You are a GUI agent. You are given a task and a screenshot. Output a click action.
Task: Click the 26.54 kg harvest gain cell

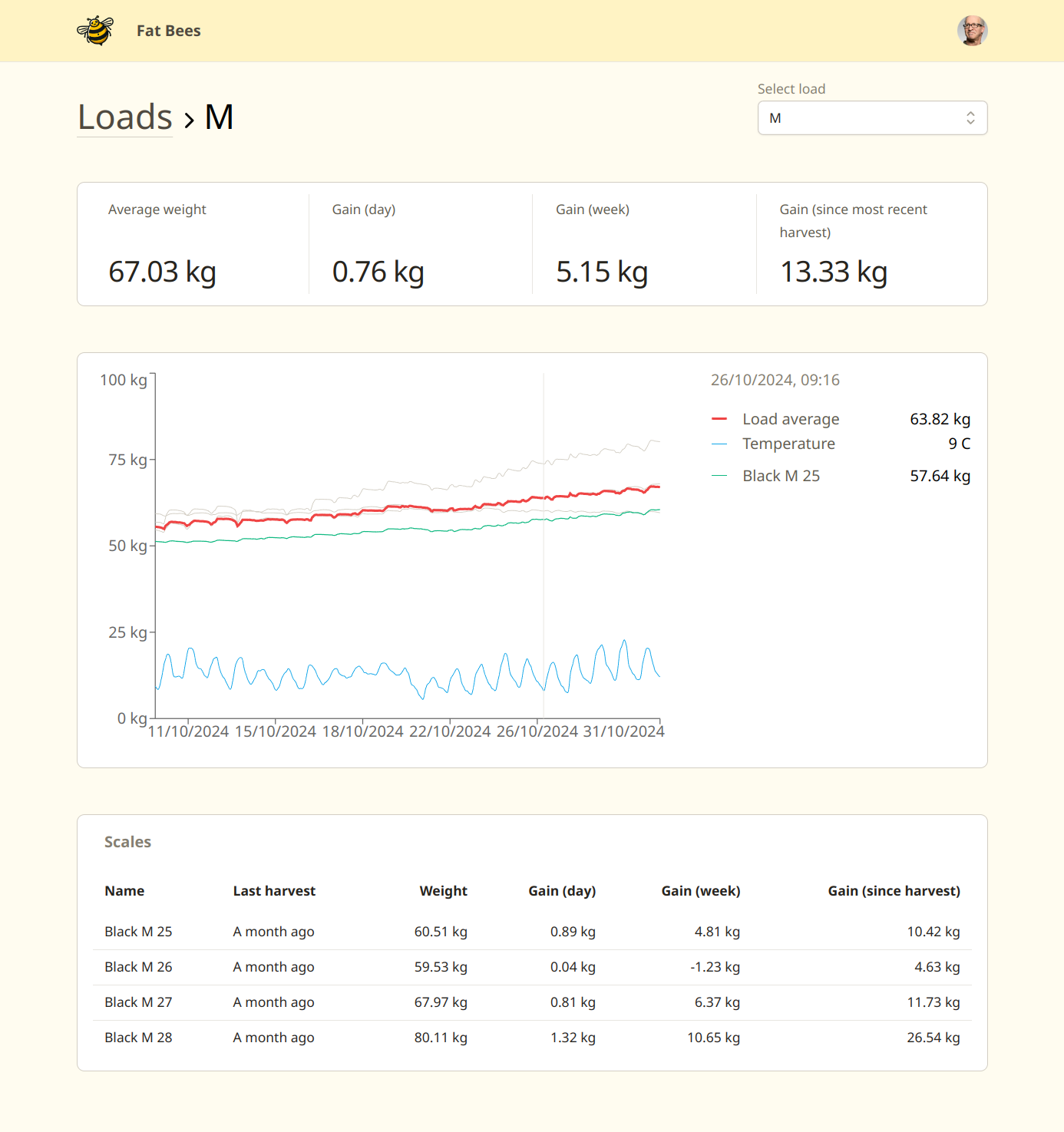[933, 1038]
